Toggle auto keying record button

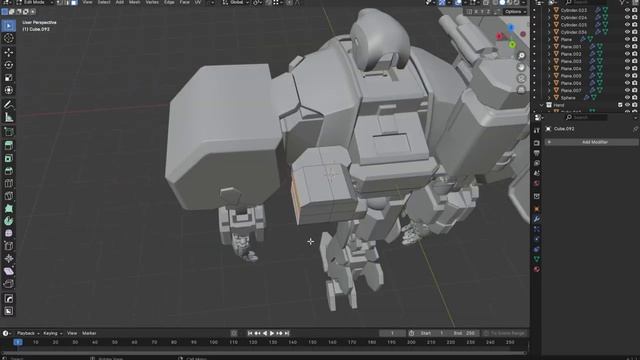pos(234,333)
